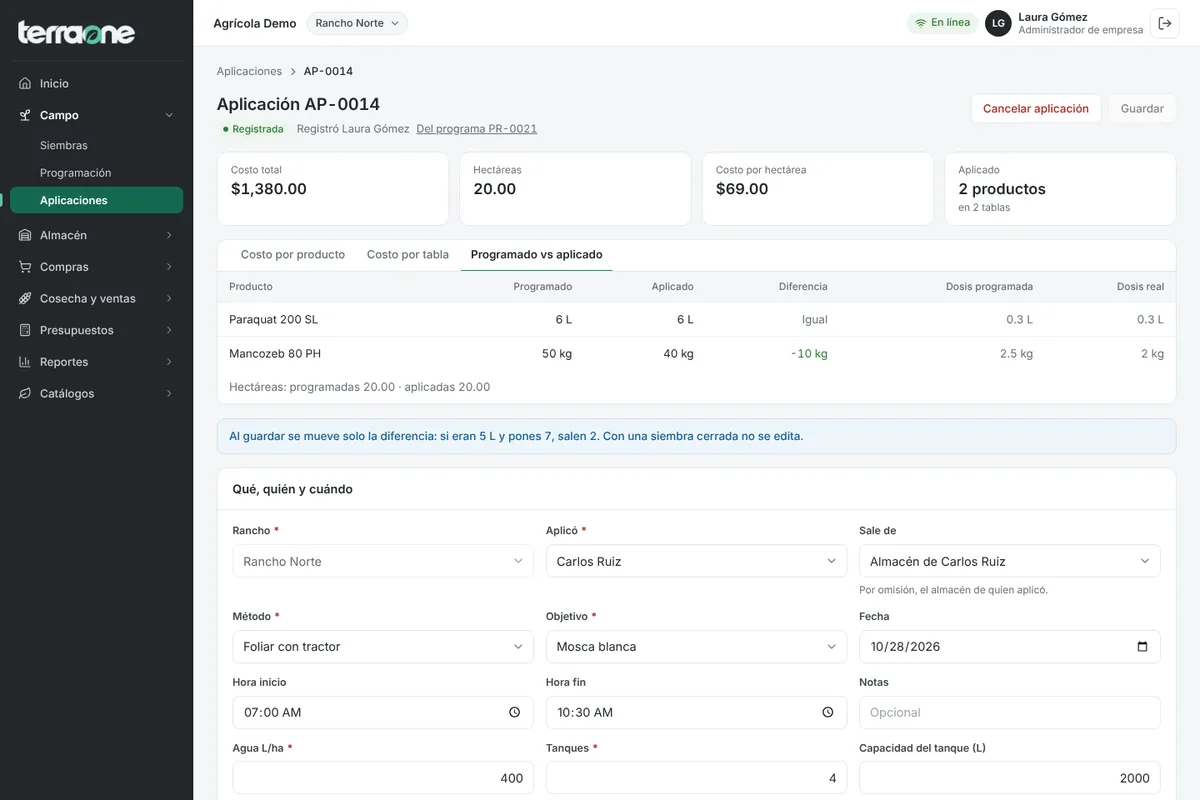Click the Notas input field

(x=1010, y=713)
